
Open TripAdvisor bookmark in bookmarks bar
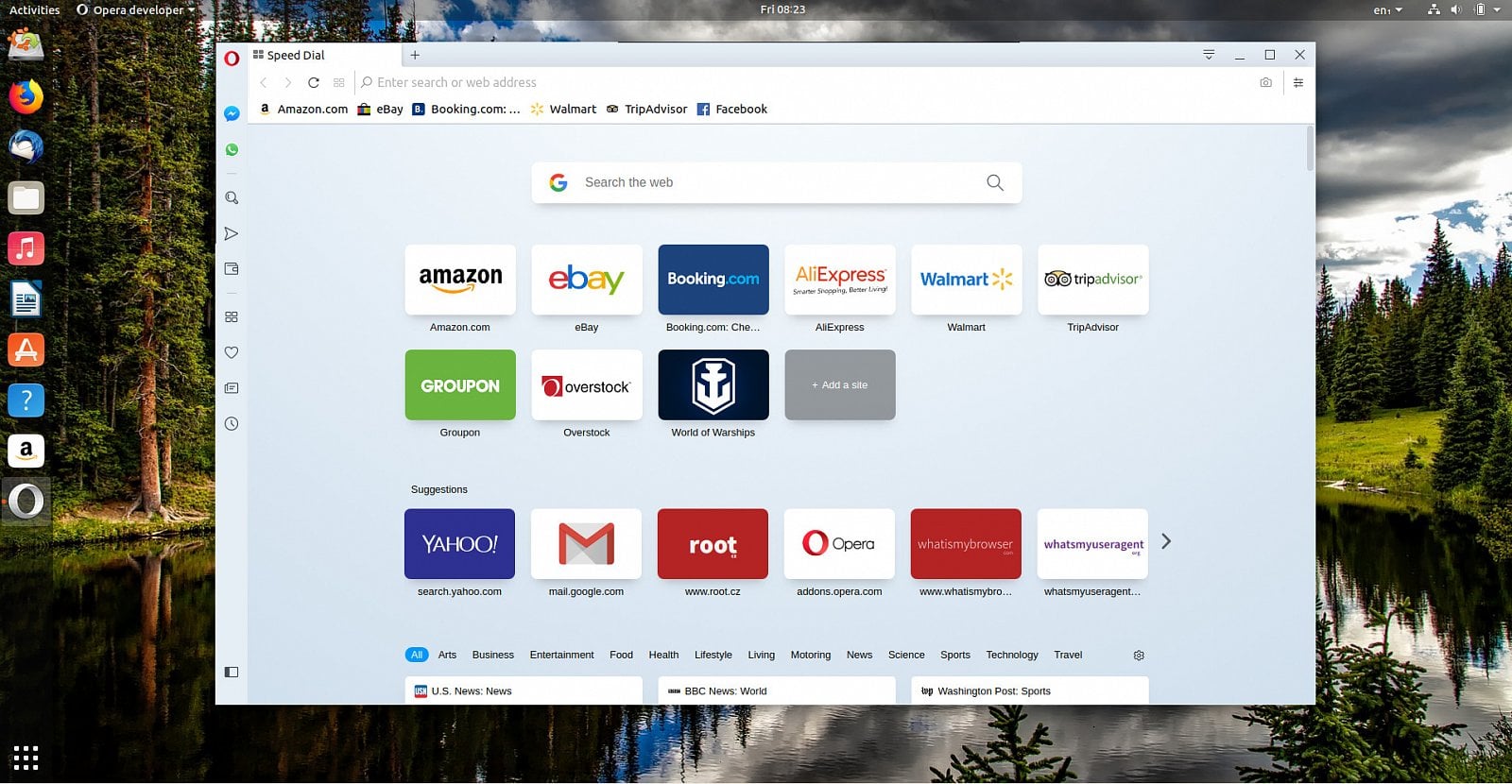(x=646, y=110)
